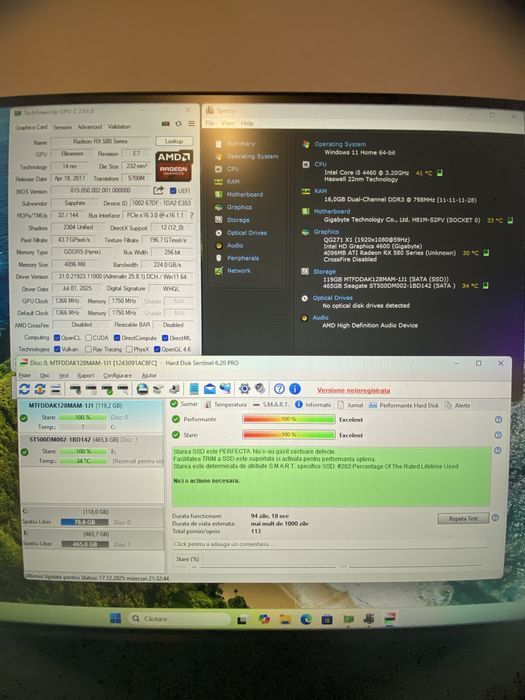The height and width of the screenshot is (700, 525).
Task: Switch to the Jurnal tab
Action: (x=350, y=405)
